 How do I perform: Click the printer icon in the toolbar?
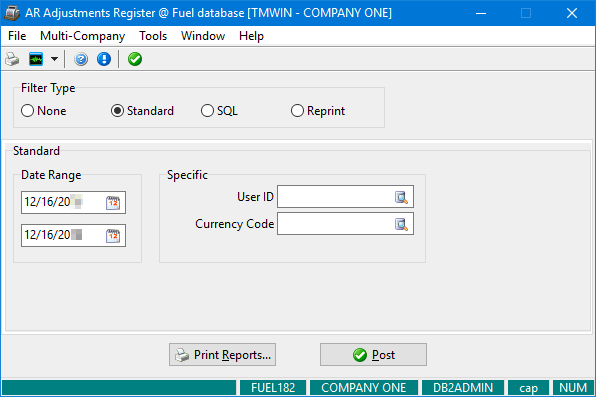(x=12, y=59)
